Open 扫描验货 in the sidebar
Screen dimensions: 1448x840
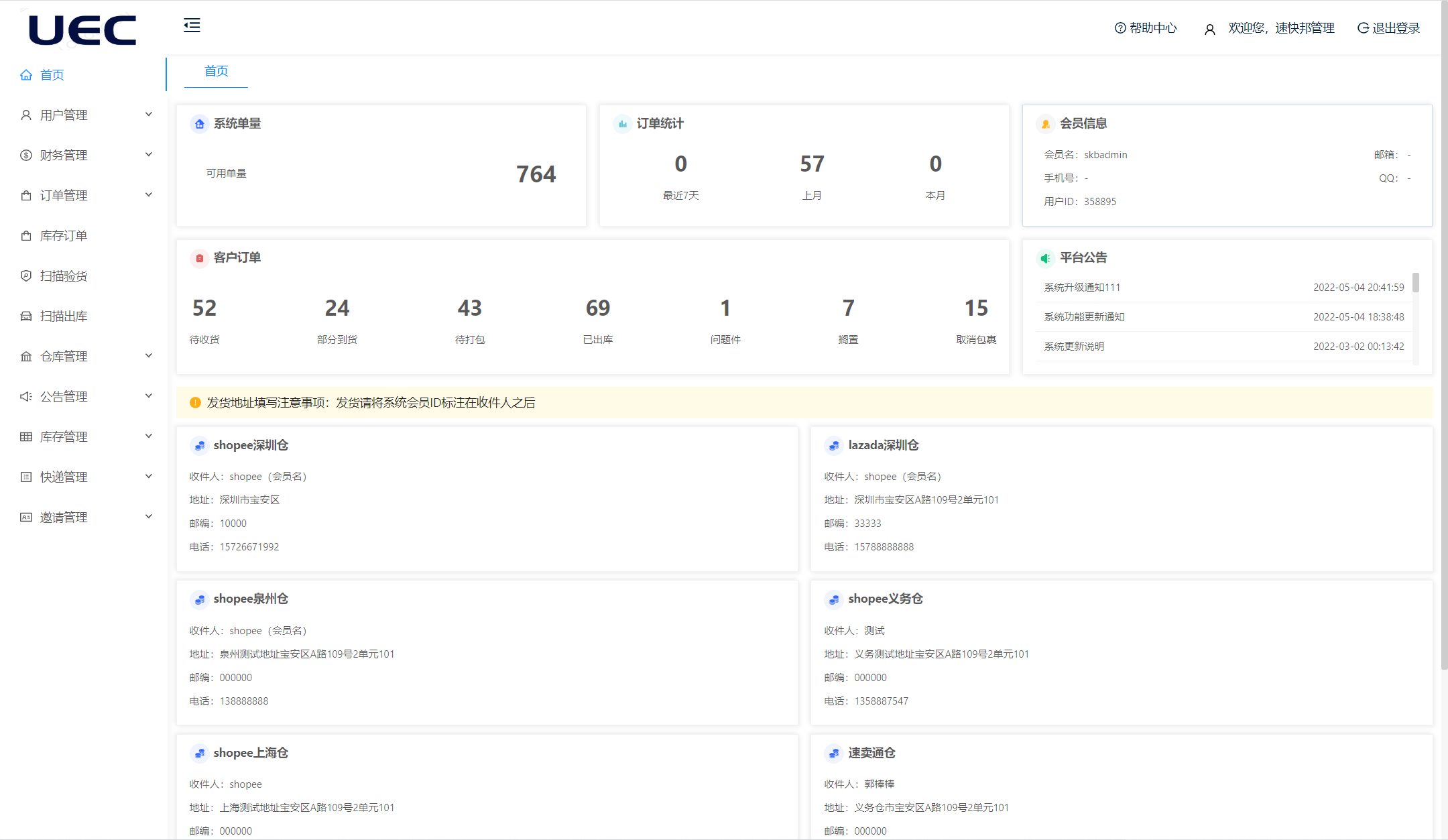click(x=83, y=276)
